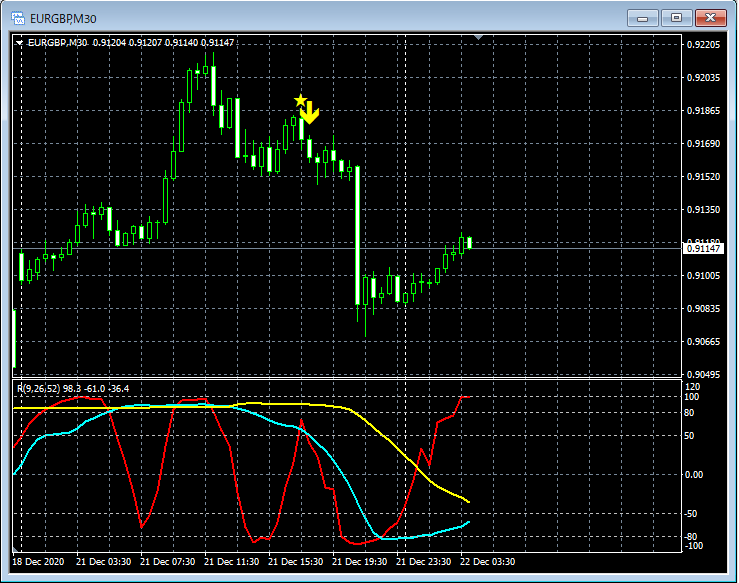
Task: Click the 0.92205 price axis level
Action: tap(703, 45)
